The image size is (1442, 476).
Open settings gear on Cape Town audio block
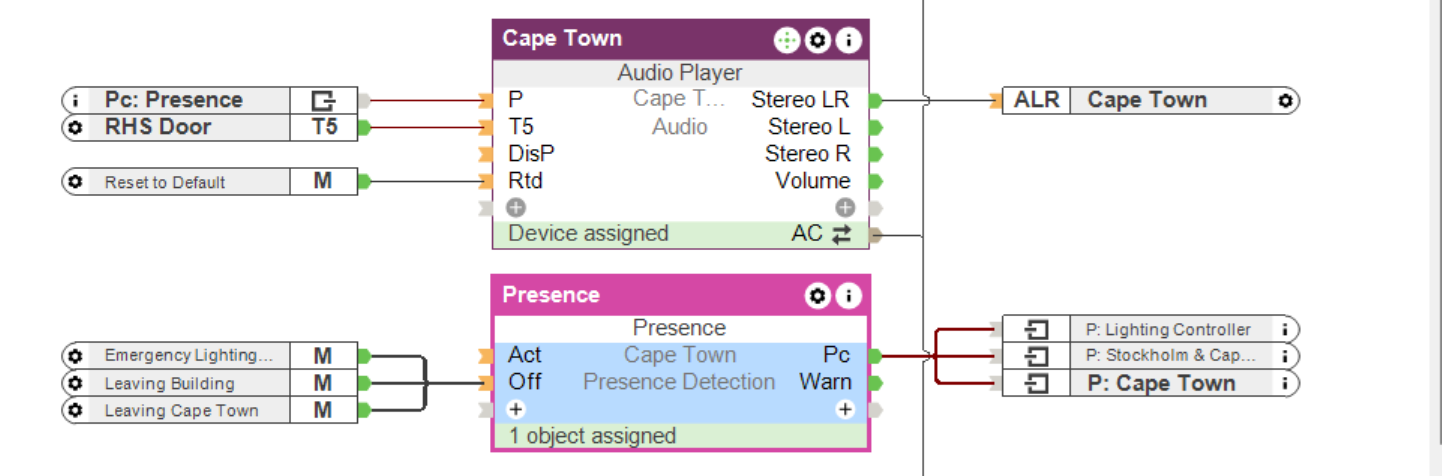point(818,40)
